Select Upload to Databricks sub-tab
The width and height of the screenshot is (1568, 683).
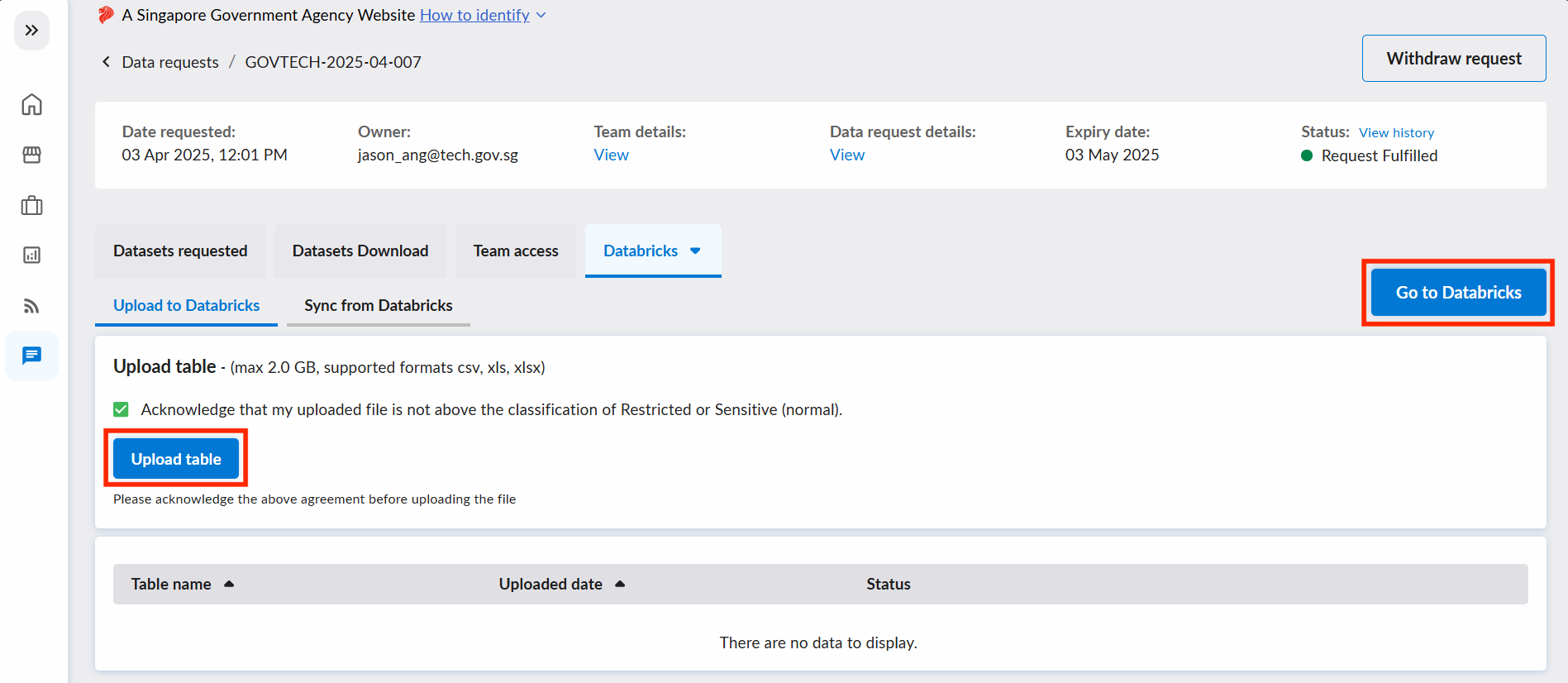click(x=187, y=305)
